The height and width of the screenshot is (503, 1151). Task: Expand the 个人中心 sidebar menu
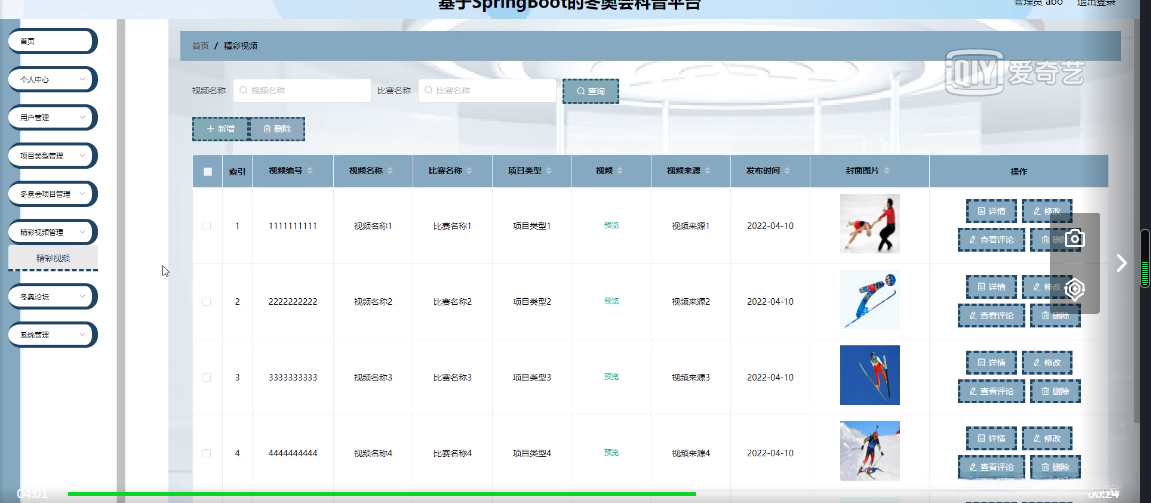52,79
